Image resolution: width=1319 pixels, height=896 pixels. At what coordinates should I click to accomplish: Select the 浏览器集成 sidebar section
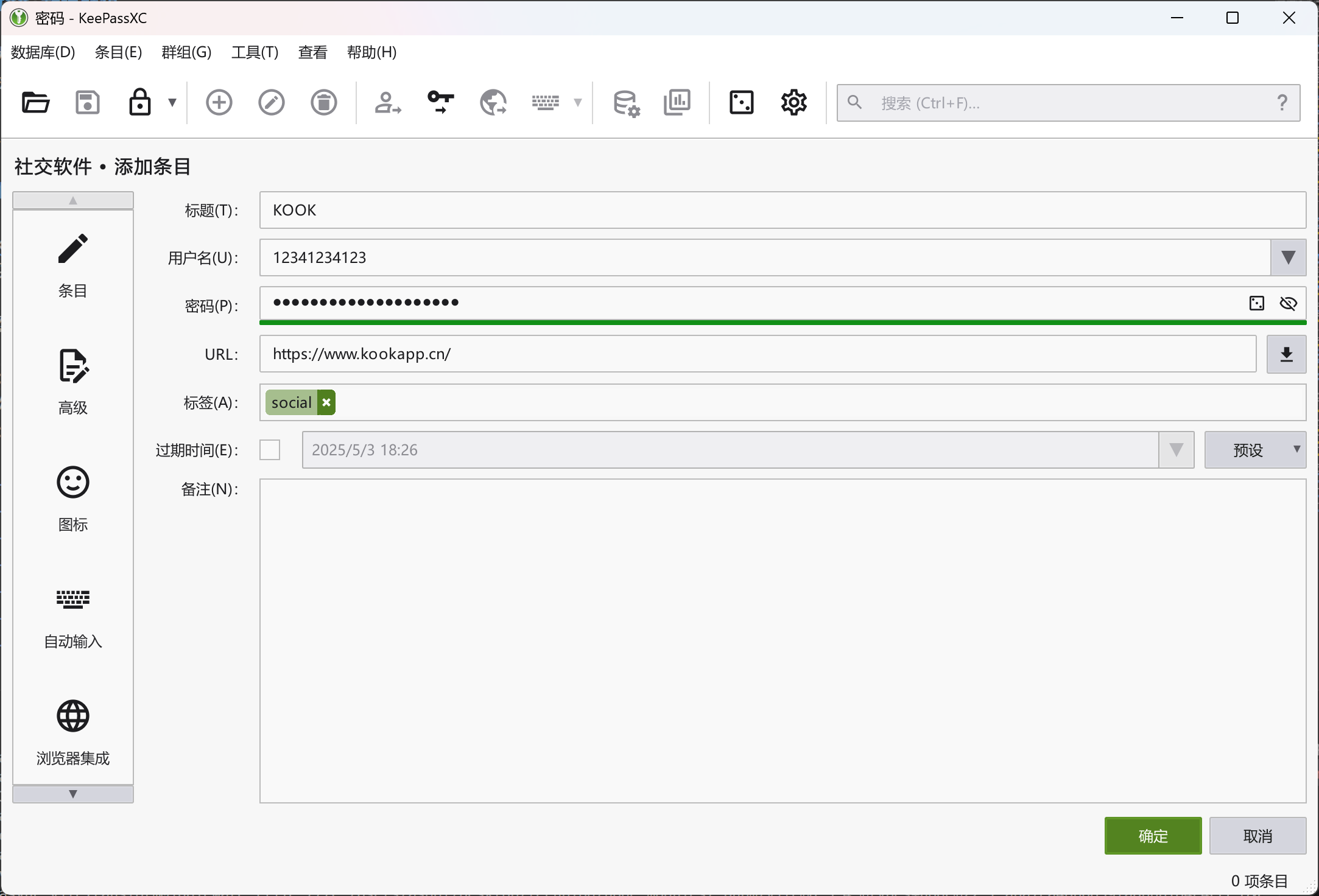(73, 733)
